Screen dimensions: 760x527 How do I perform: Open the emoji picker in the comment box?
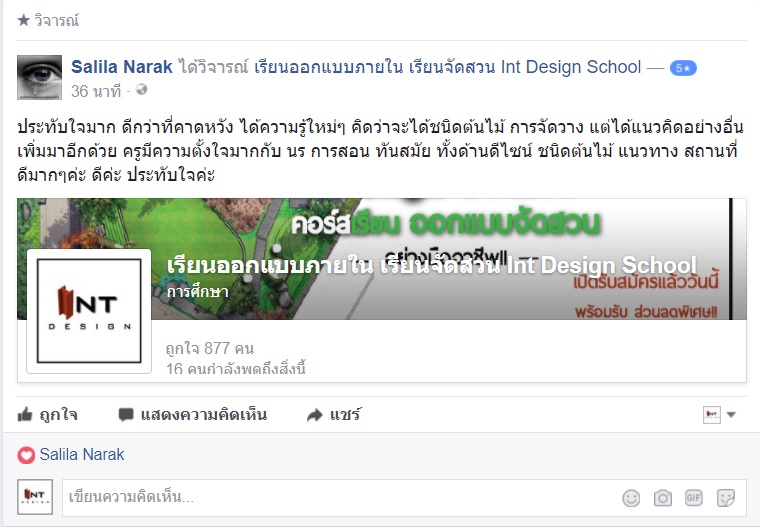631,498
